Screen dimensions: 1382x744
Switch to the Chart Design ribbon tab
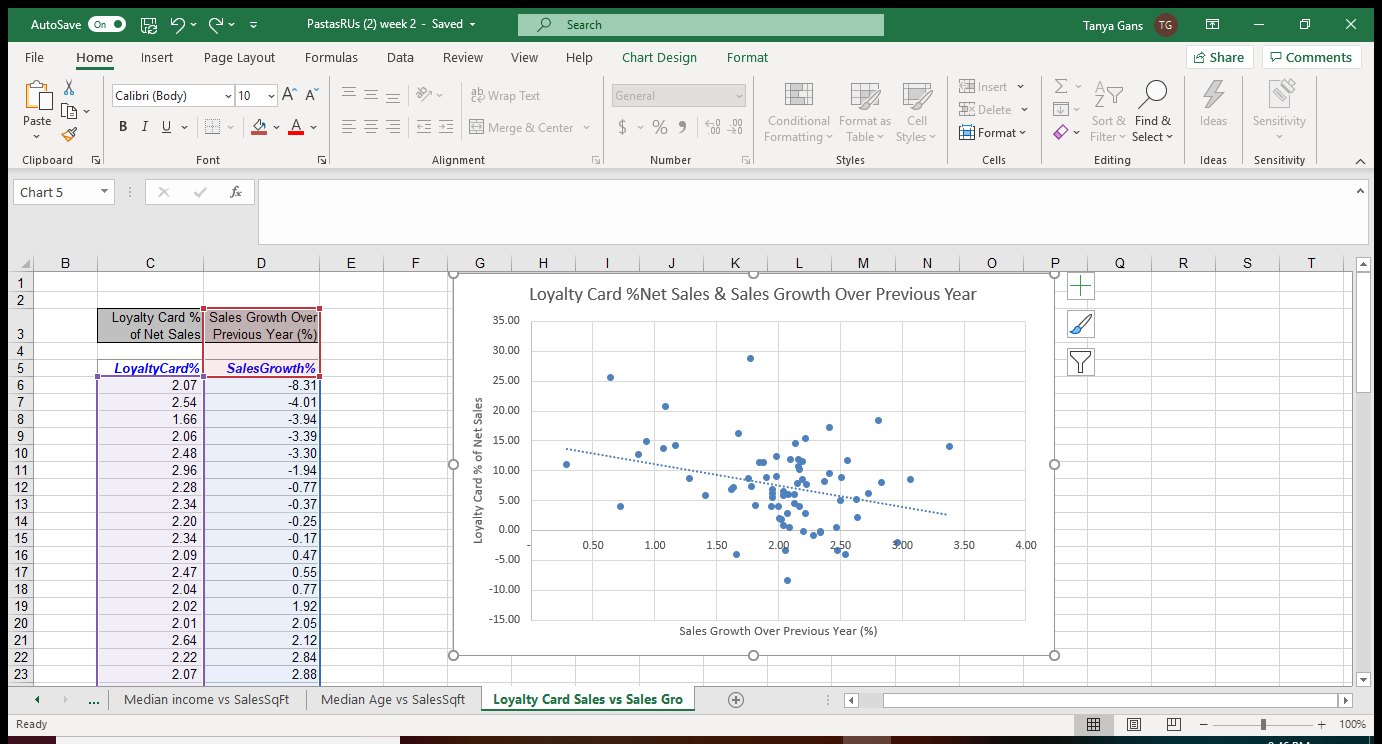[659, 57]
